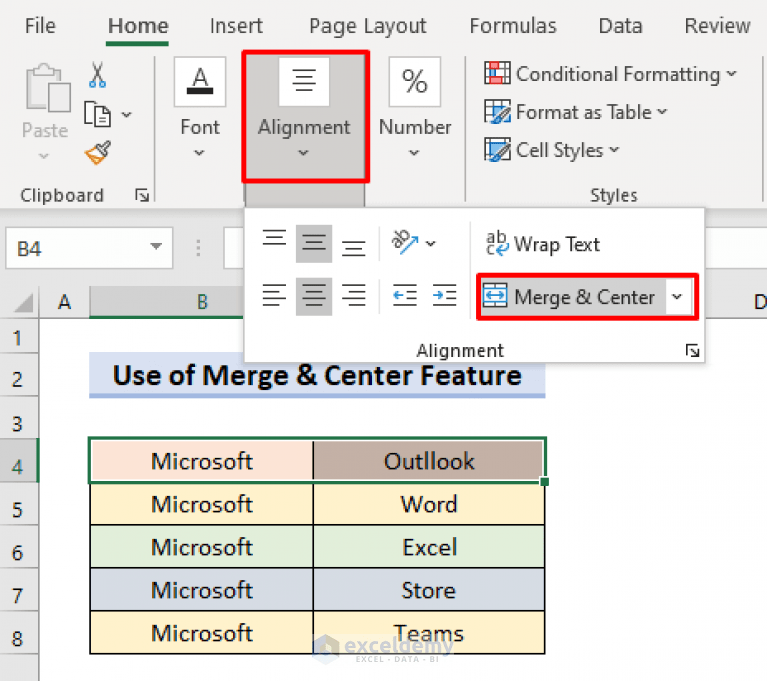
Task: Switch to the Data tab
Action: click(x=620, y=26)
